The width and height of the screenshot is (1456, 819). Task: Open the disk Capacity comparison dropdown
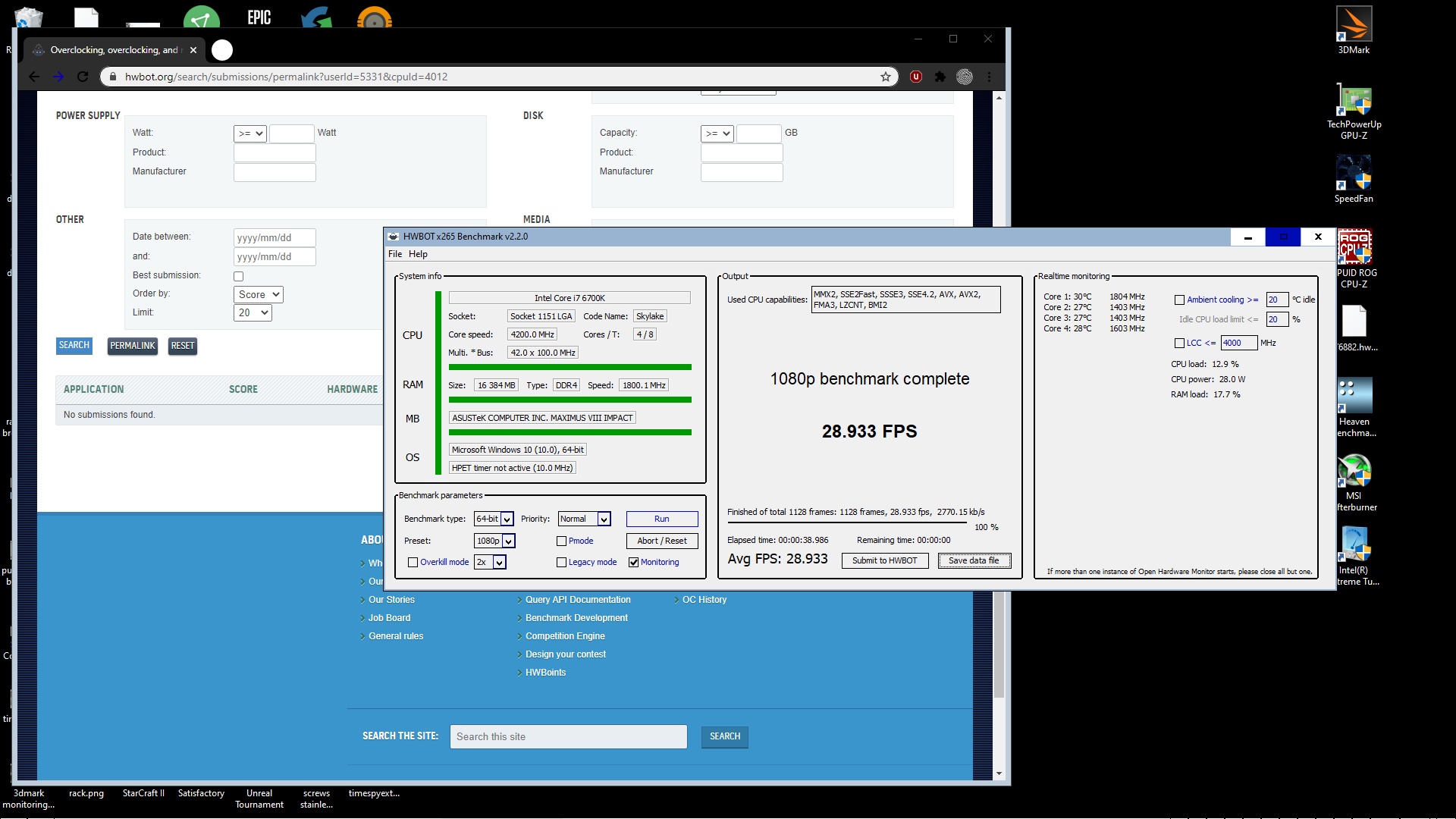[717, 133]
